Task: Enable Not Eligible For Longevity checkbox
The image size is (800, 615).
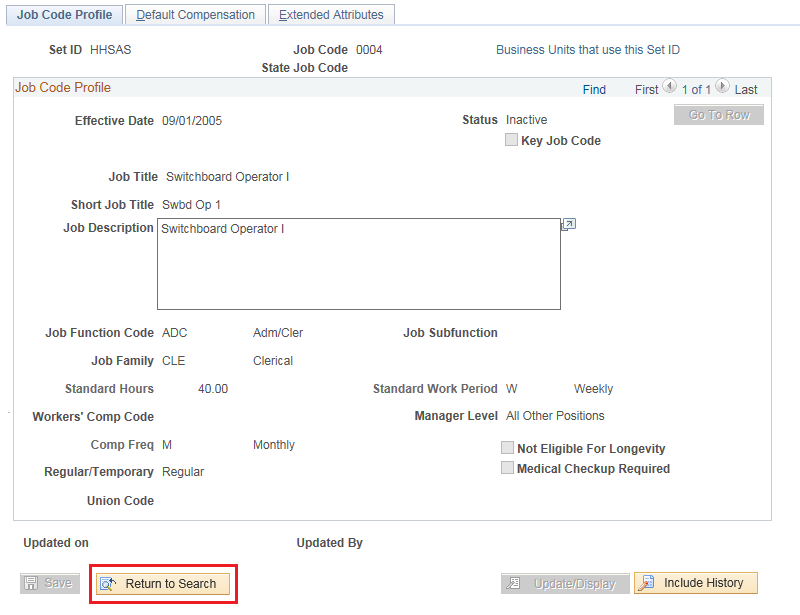Action: 508,449
